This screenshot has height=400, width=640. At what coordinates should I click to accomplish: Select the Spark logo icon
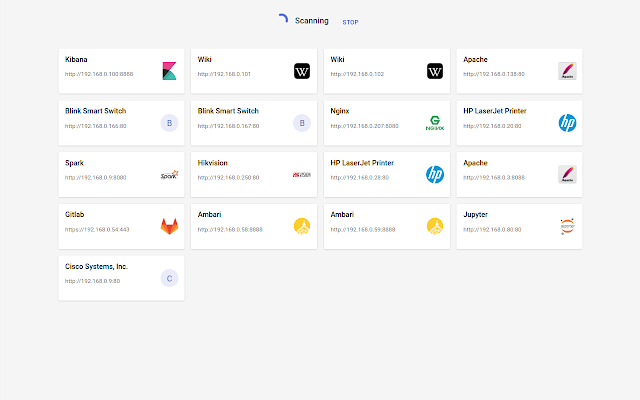pos(169,175)
